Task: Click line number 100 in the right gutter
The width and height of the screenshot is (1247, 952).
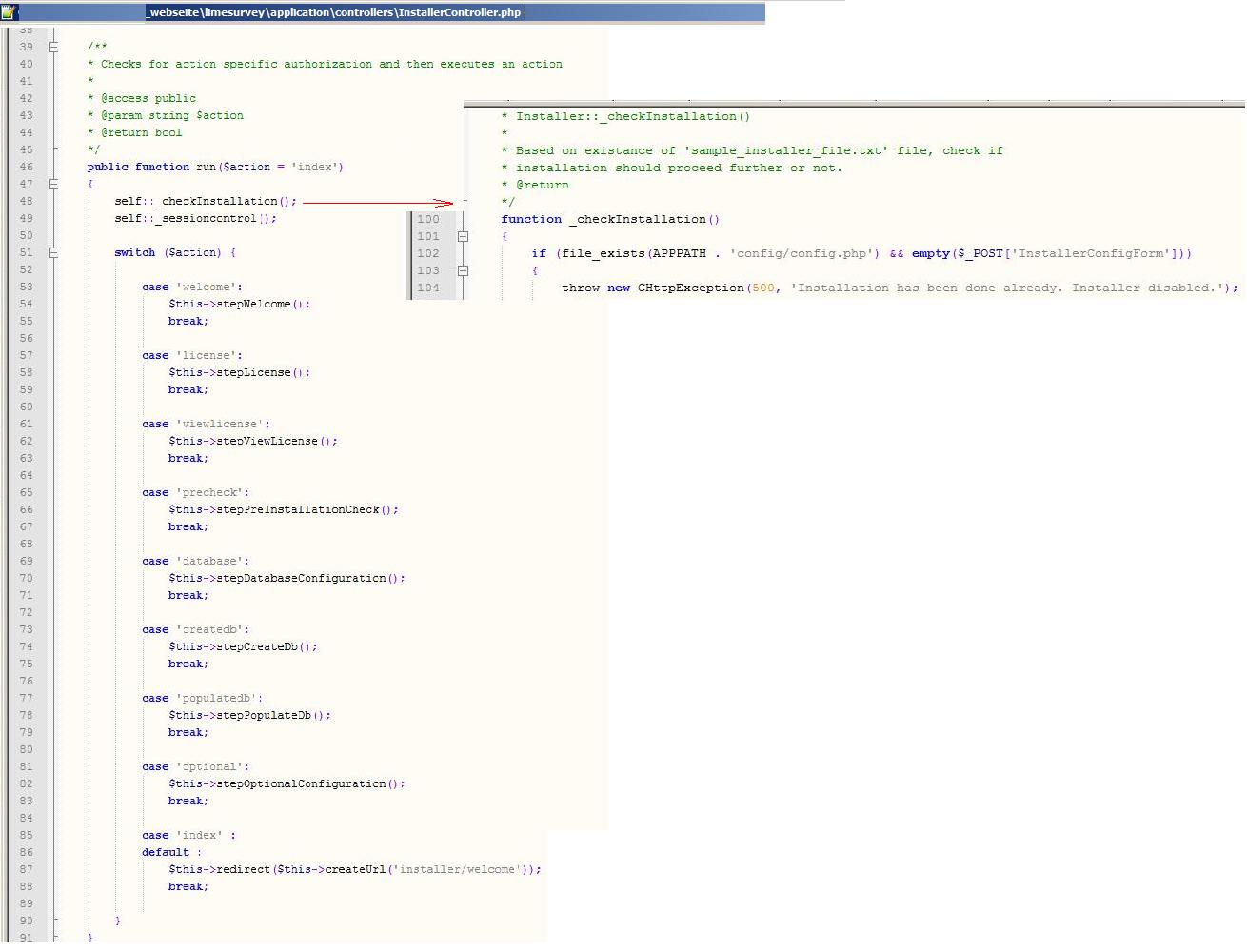Action: click(428, 219)
